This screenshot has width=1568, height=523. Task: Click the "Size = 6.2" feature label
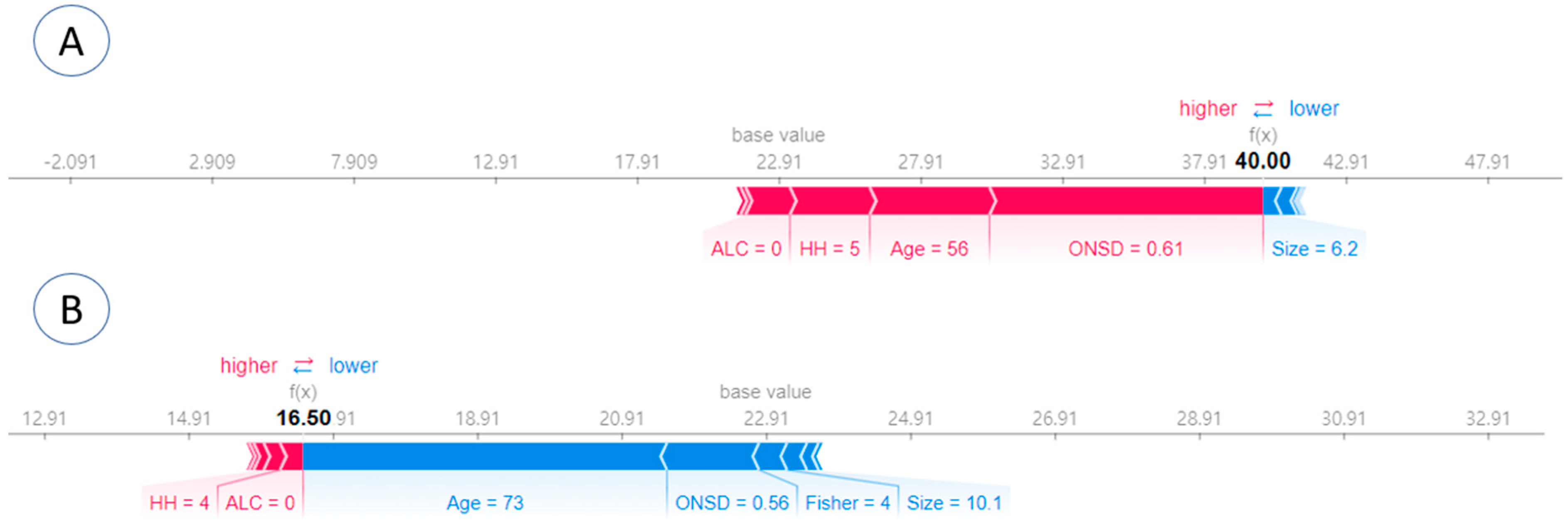click(1314, 249)
